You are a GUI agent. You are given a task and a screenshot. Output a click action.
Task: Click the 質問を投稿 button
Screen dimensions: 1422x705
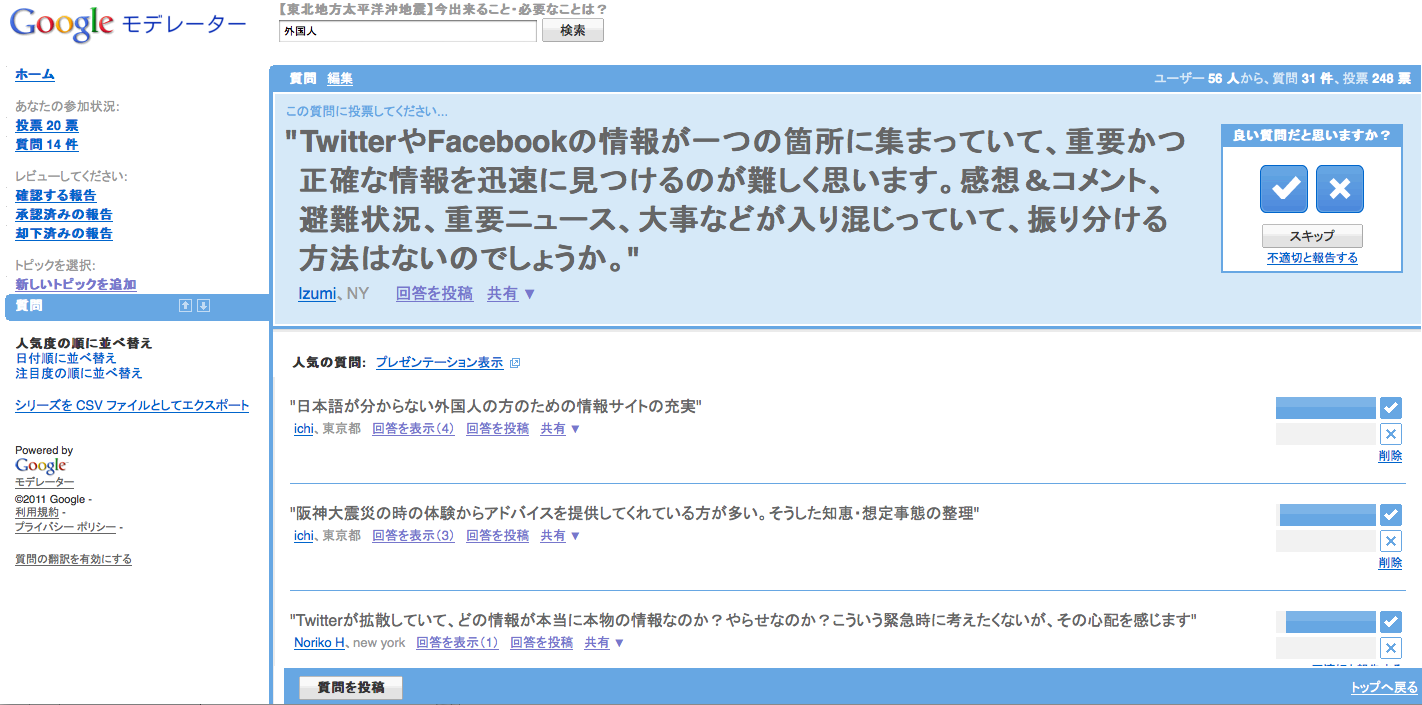[x=351, y=688]
